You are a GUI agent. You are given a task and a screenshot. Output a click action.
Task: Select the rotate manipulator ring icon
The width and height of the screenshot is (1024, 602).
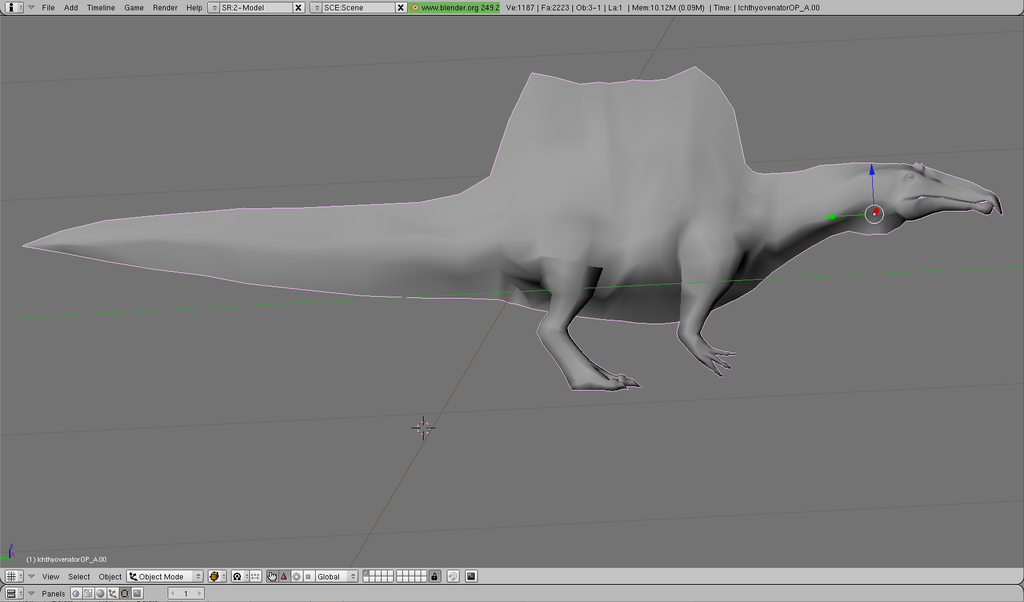pos(296,576)
